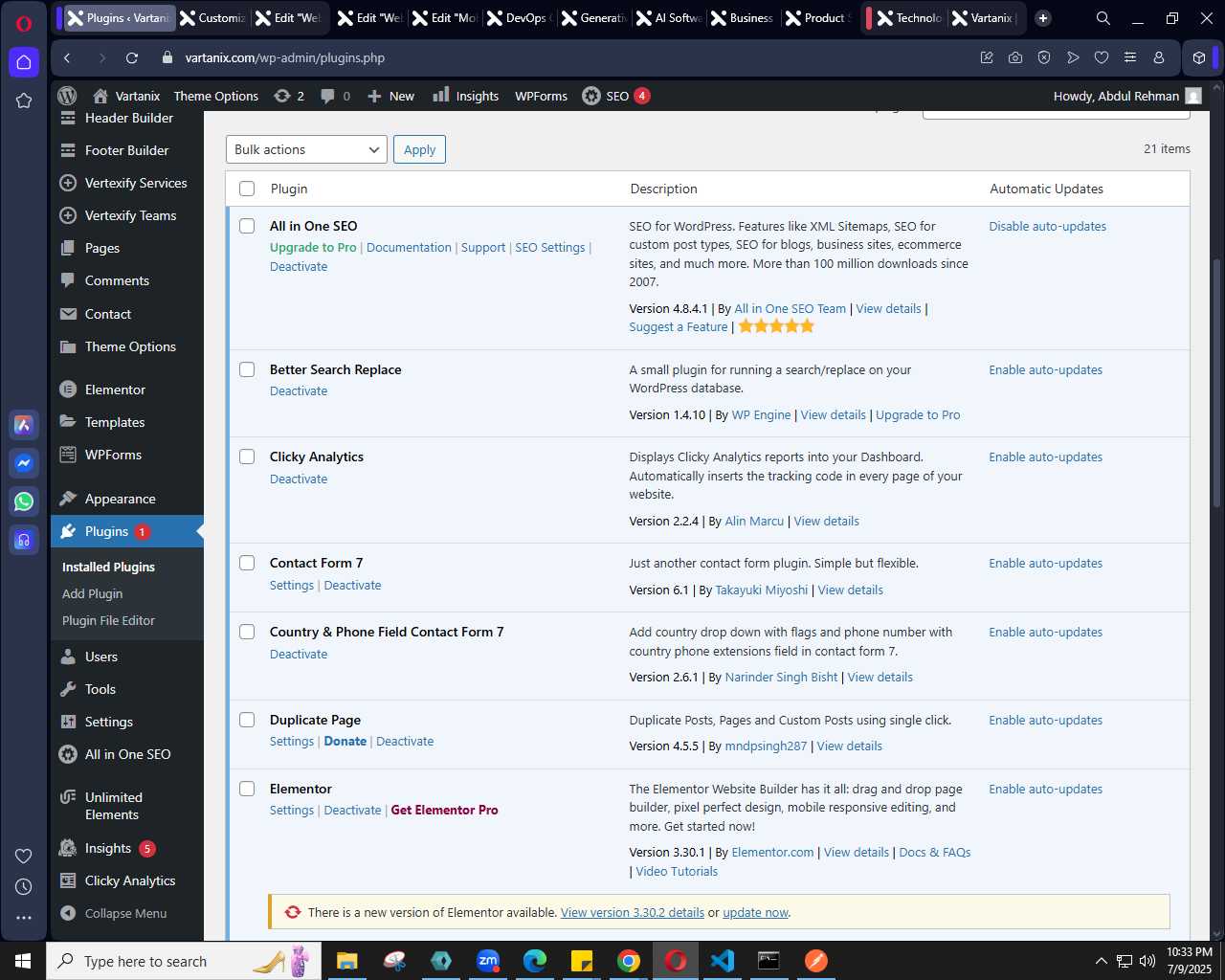The width and height of the screenshot is (1225, 980).
Task: Check the Contact Form 7 checkbox
Action: click(x=247, y=563)
